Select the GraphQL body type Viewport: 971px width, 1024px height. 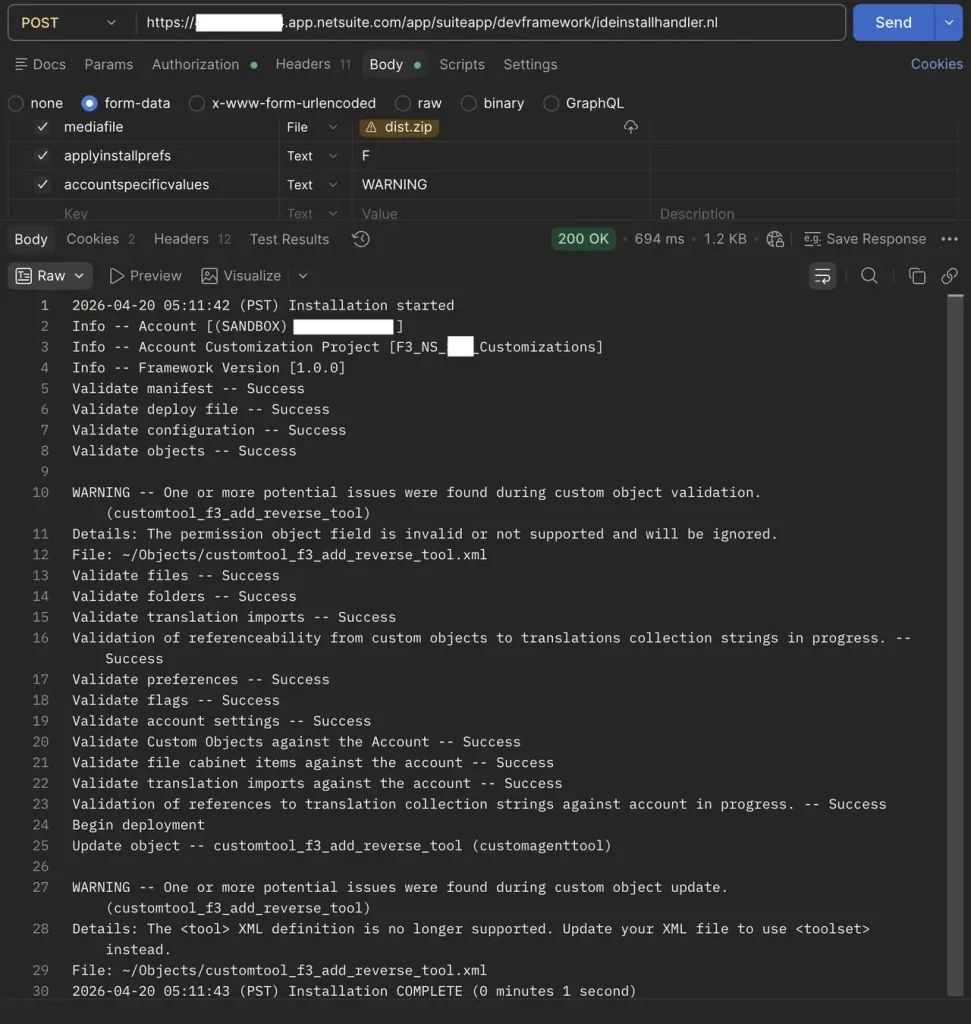pyautogui.click(x=551, y=103)
